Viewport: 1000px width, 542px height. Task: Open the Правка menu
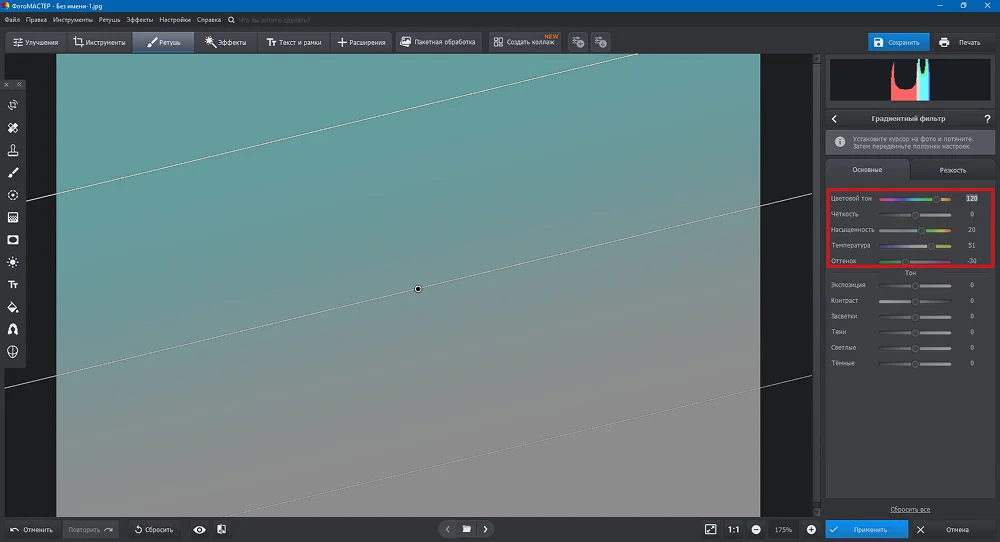point(36,20)
